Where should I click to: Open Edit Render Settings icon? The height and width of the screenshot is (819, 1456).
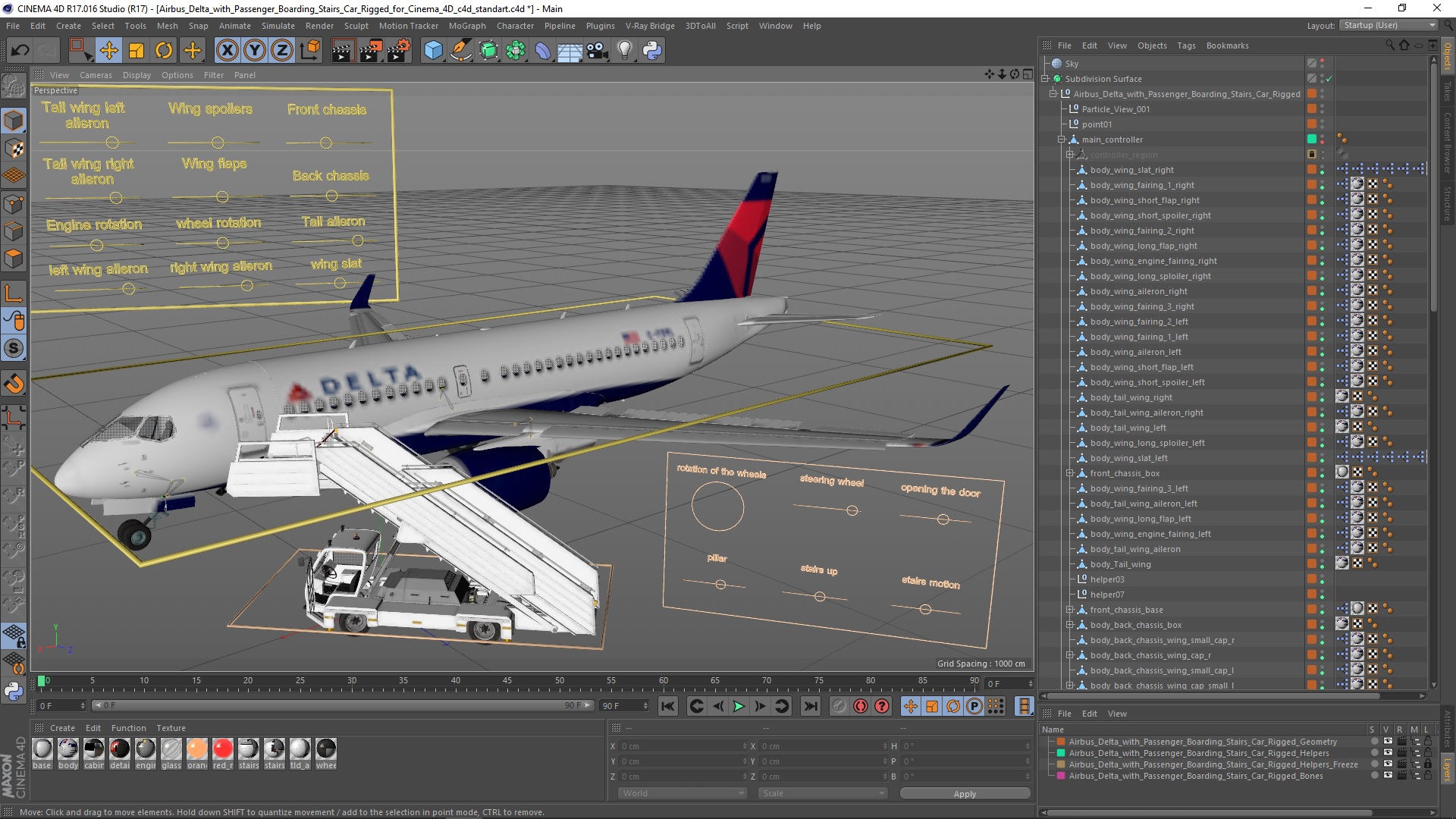[399, 51]
